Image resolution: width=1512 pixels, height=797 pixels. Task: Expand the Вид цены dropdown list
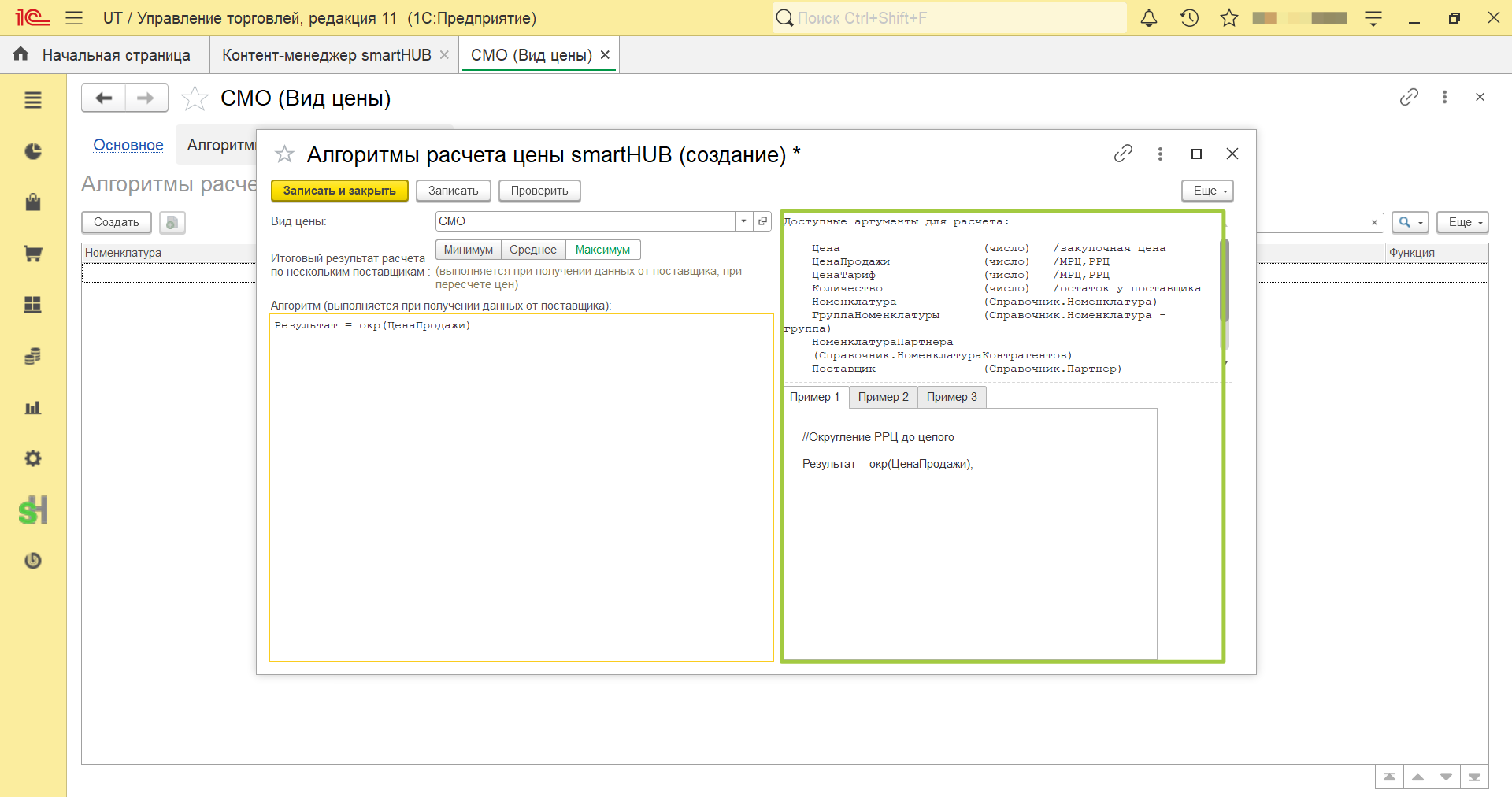[x=743, y=221]
